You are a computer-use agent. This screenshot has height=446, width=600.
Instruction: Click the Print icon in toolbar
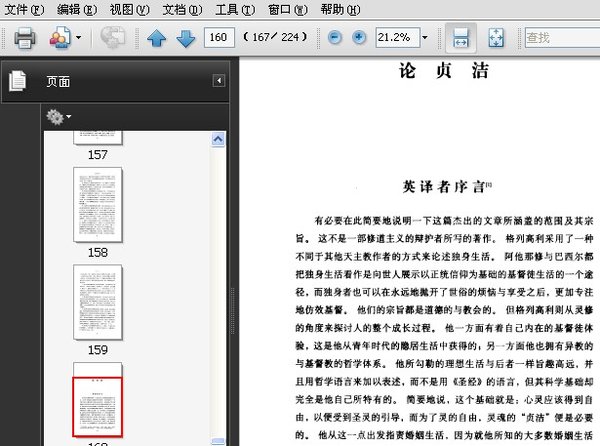[25, 39]
